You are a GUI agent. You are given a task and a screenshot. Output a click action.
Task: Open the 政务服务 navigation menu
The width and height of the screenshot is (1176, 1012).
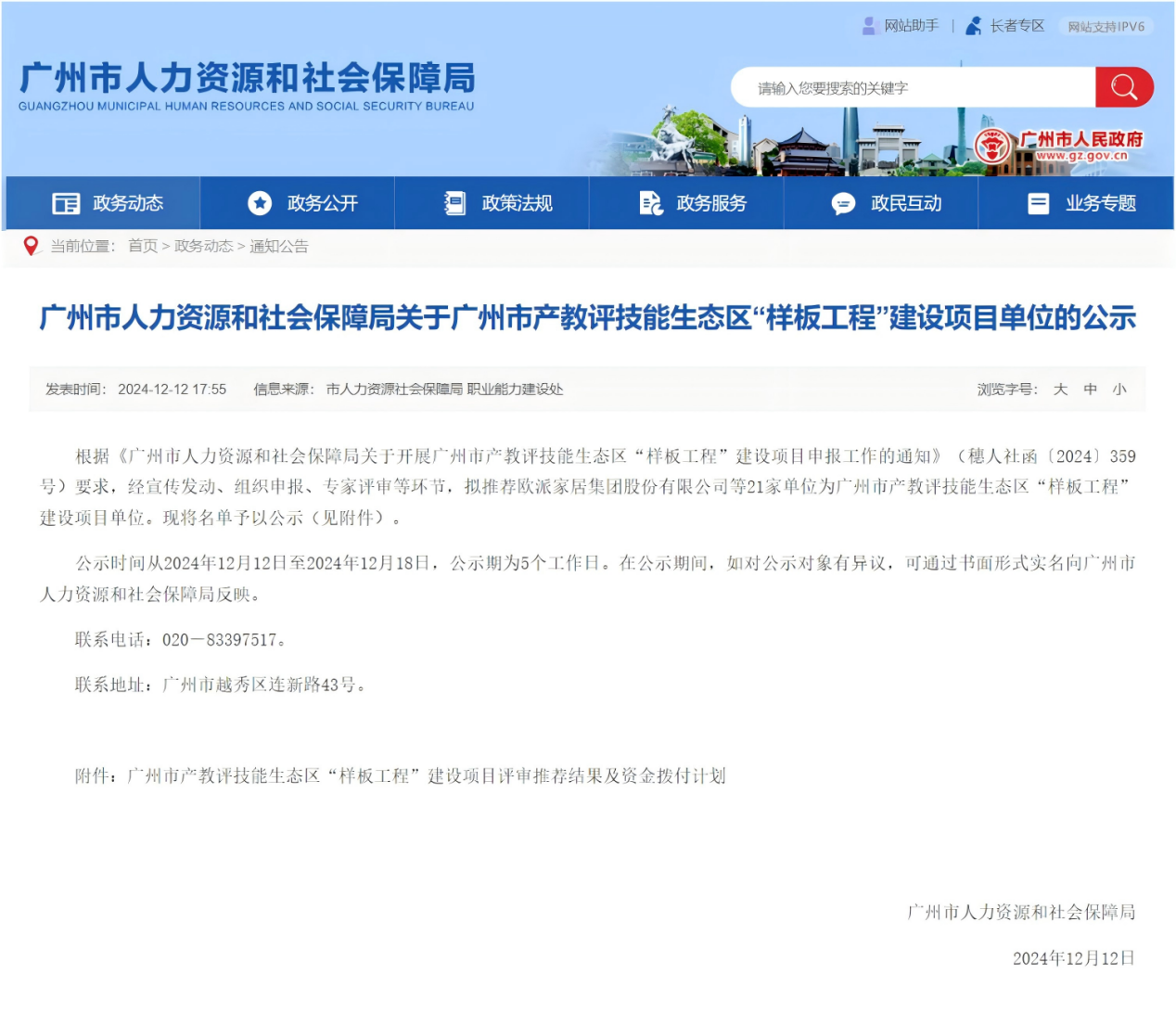[x=710, y=203]
